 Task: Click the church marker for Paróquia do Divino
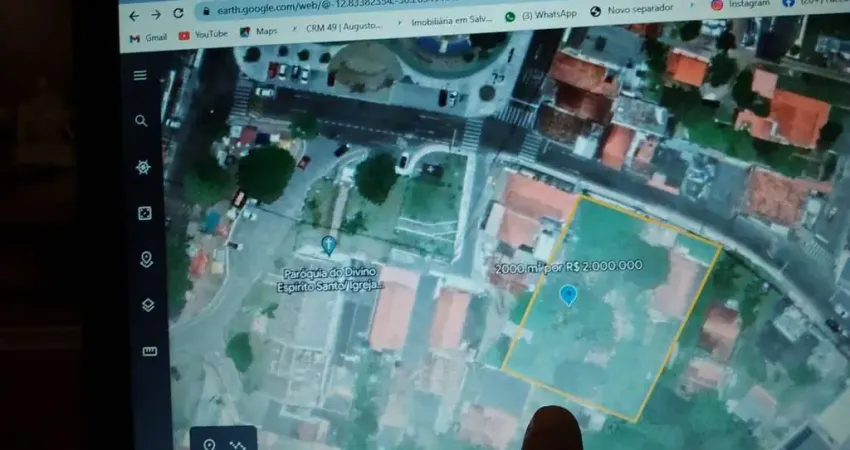(329, 245)
